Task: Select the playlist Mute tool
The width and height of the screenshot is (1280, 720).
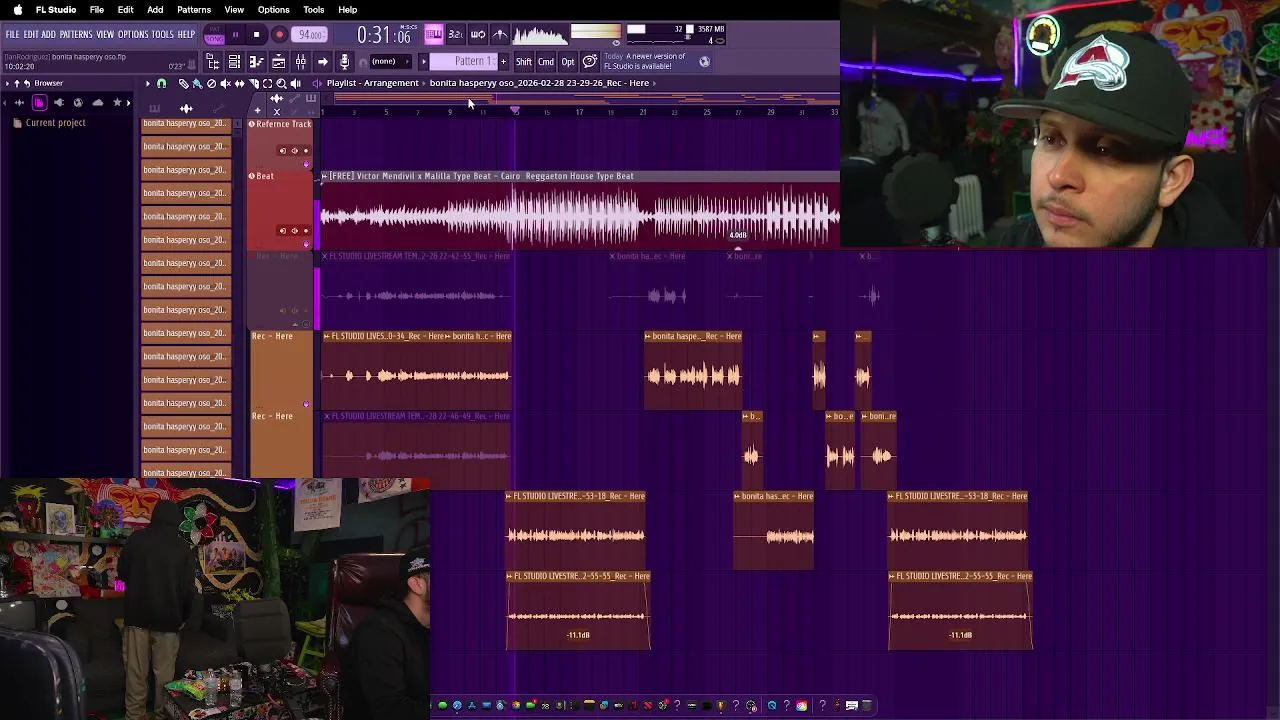Action: point(225,84)
